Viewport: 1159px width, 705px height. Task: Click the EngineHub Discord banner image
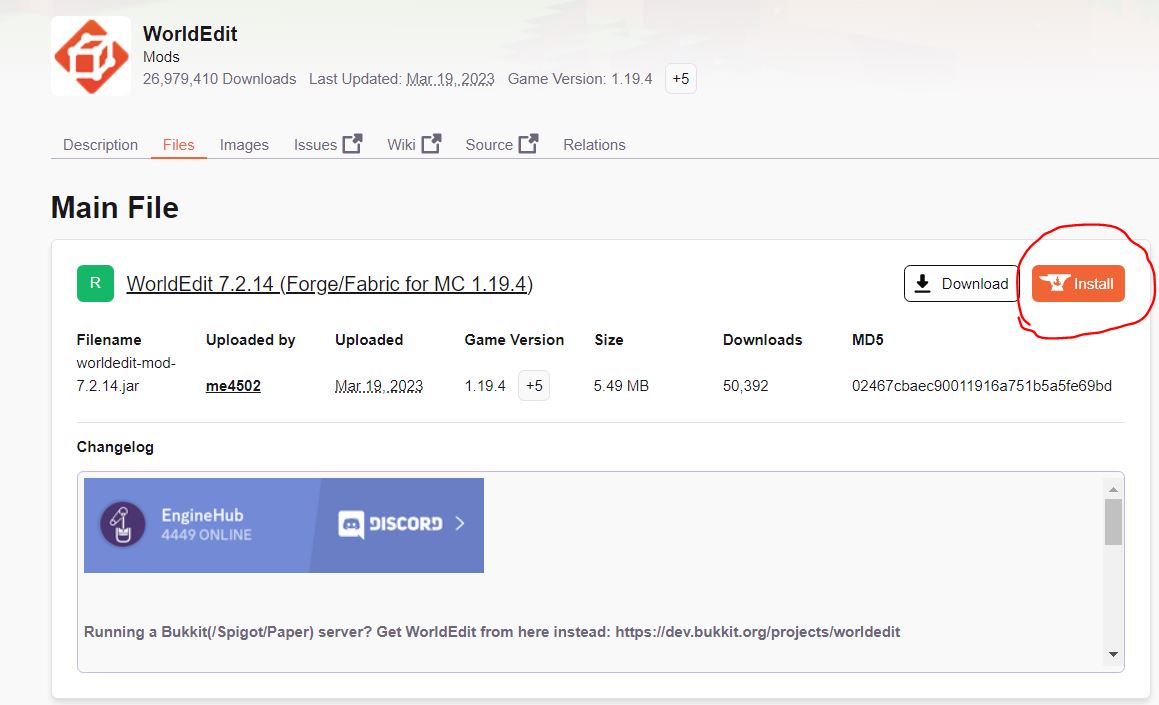284,525
